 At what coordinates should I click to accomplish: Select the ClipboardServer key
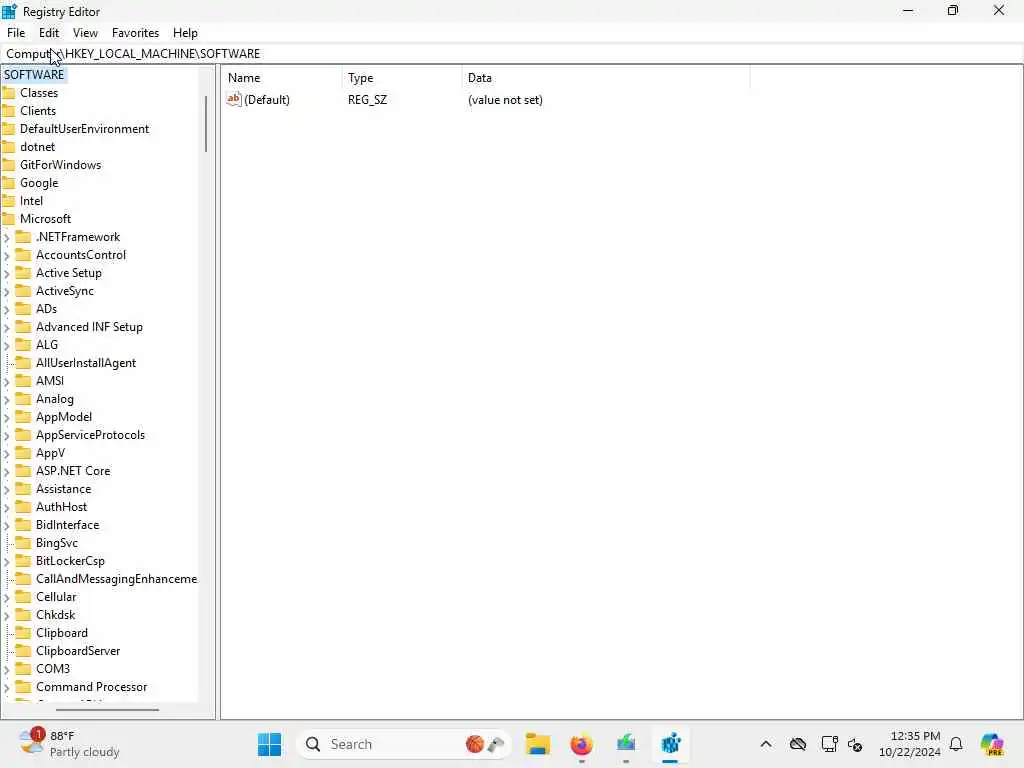pos(78,651)
